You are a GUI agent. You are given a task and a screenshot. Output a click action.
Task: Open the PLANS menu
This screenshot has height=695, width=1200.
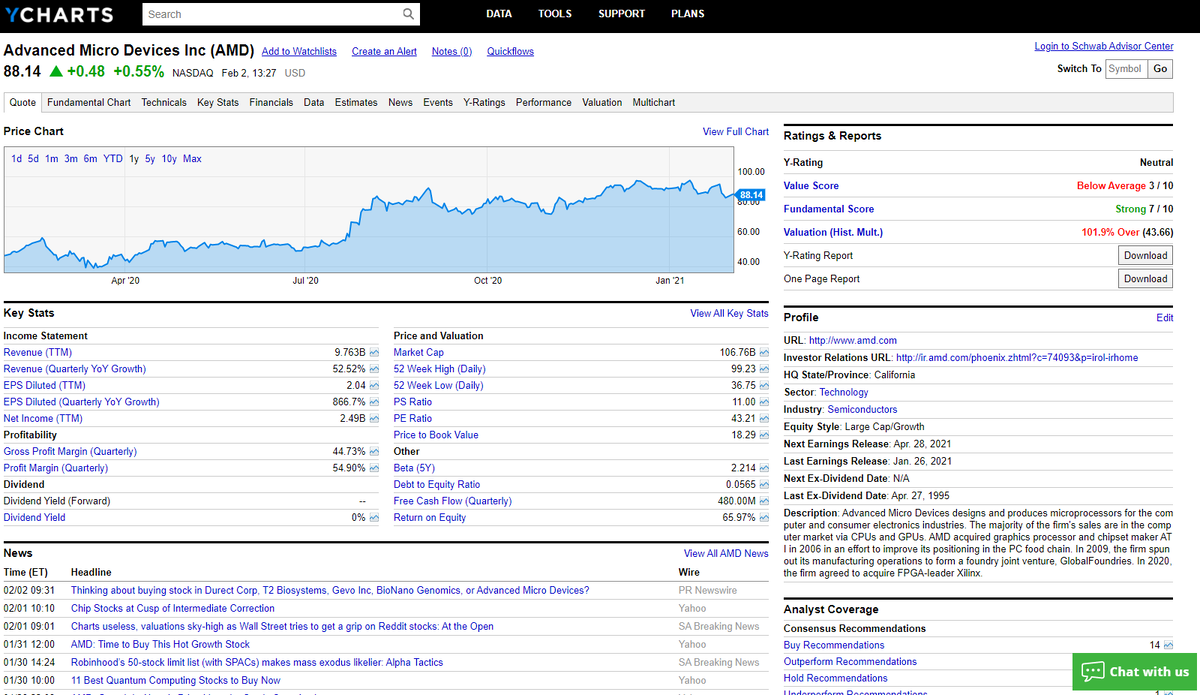pyautogui.click(x=688, y=14)
